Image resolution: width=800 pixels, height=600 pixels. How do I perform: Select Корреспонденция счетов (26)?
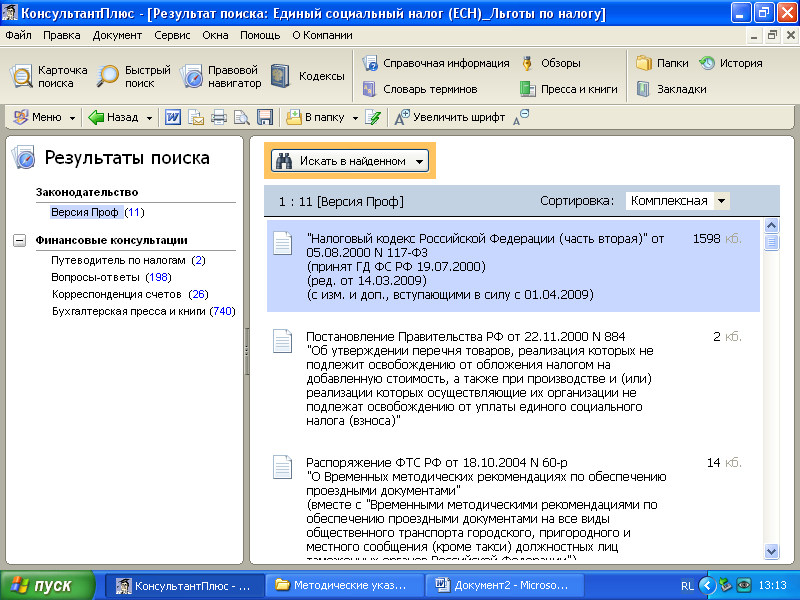click(130, 294)
